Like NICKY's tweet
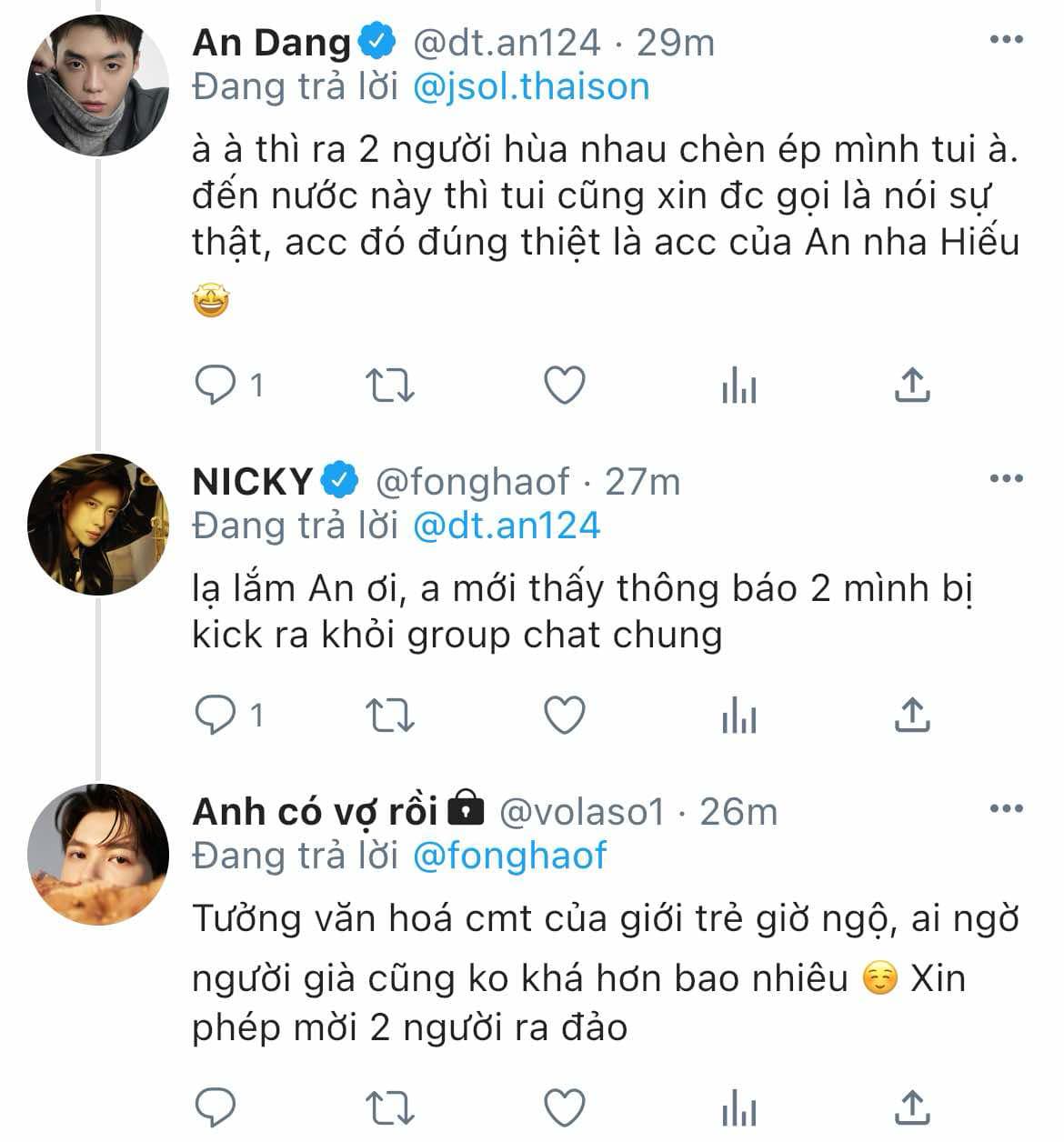This screenshot has width=1064, height=1142. (x=564, y=716)
